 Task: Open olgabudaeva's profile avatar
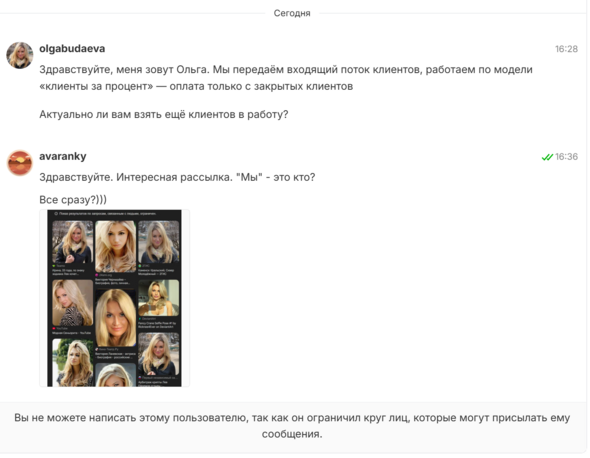coord(20,55)
